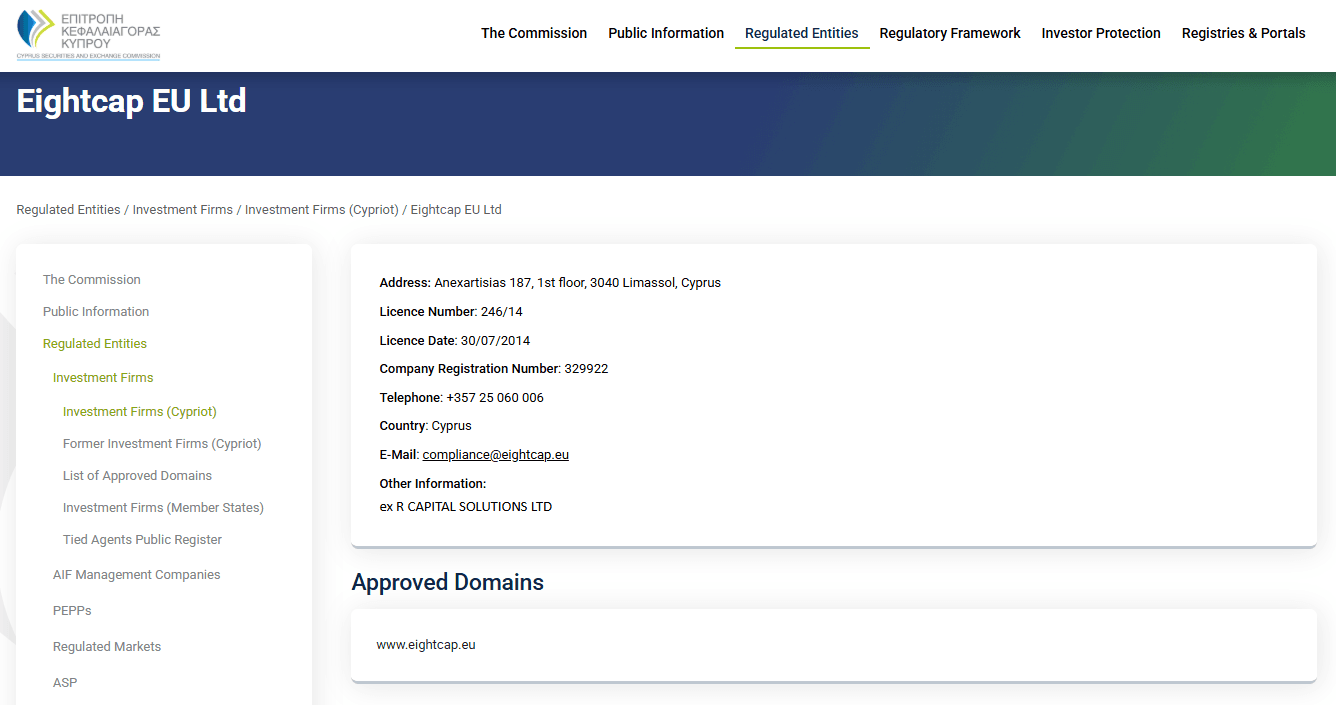
Task: Open List of Approved Domains sidebar item
Action: 137,476
